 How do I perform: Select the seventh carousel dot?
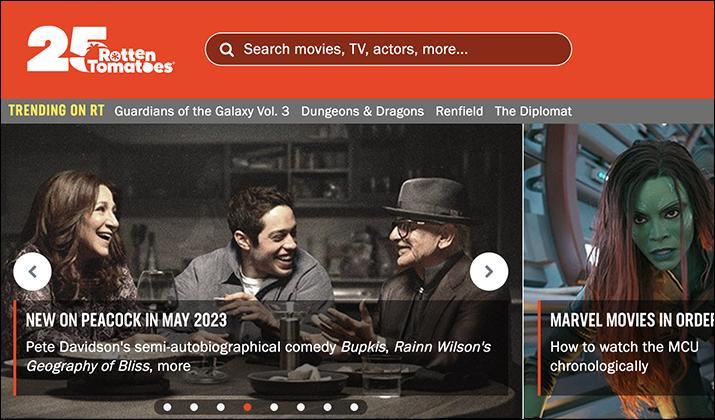327,407
